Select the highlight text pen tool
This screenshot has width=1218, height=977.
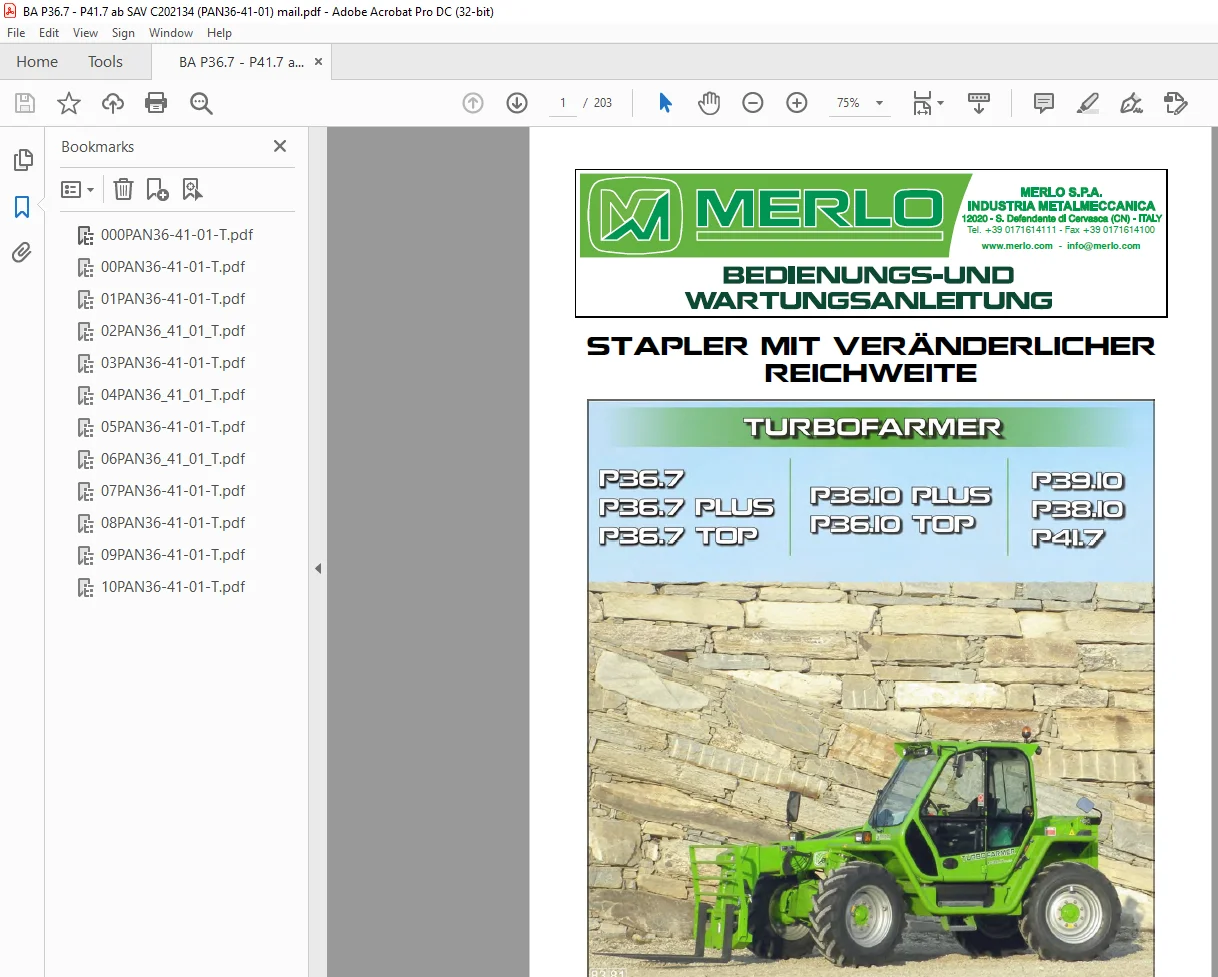1088,103
